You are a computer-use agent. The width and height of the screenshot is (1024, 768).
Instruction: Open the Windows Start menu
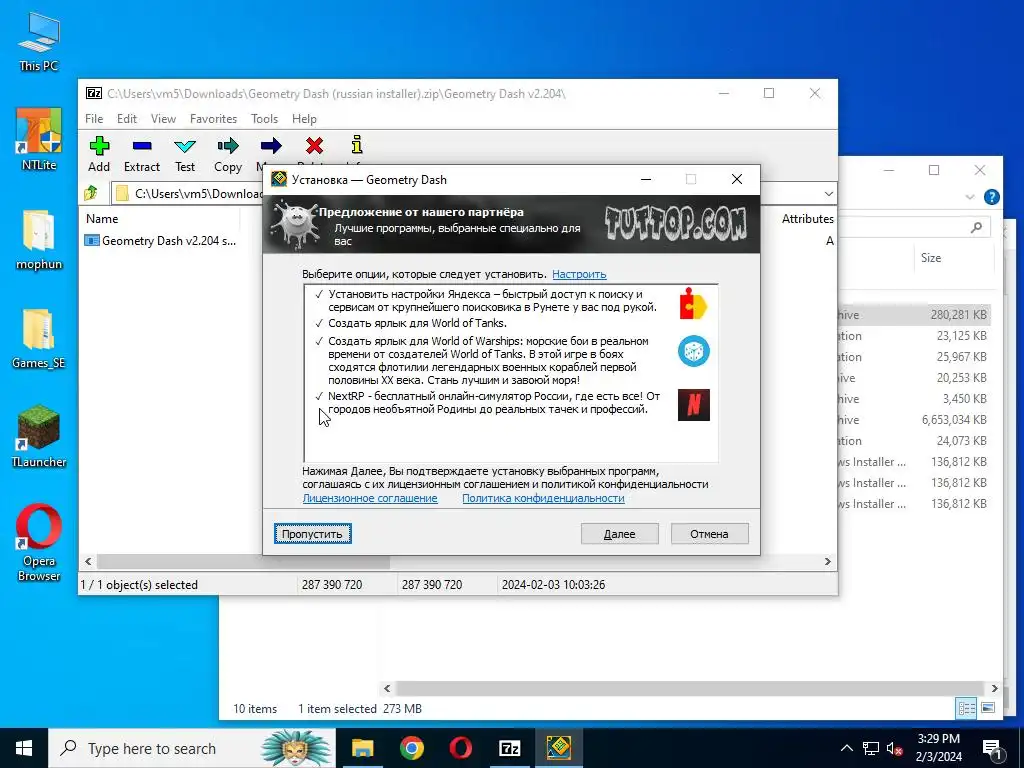coord(24,748)
